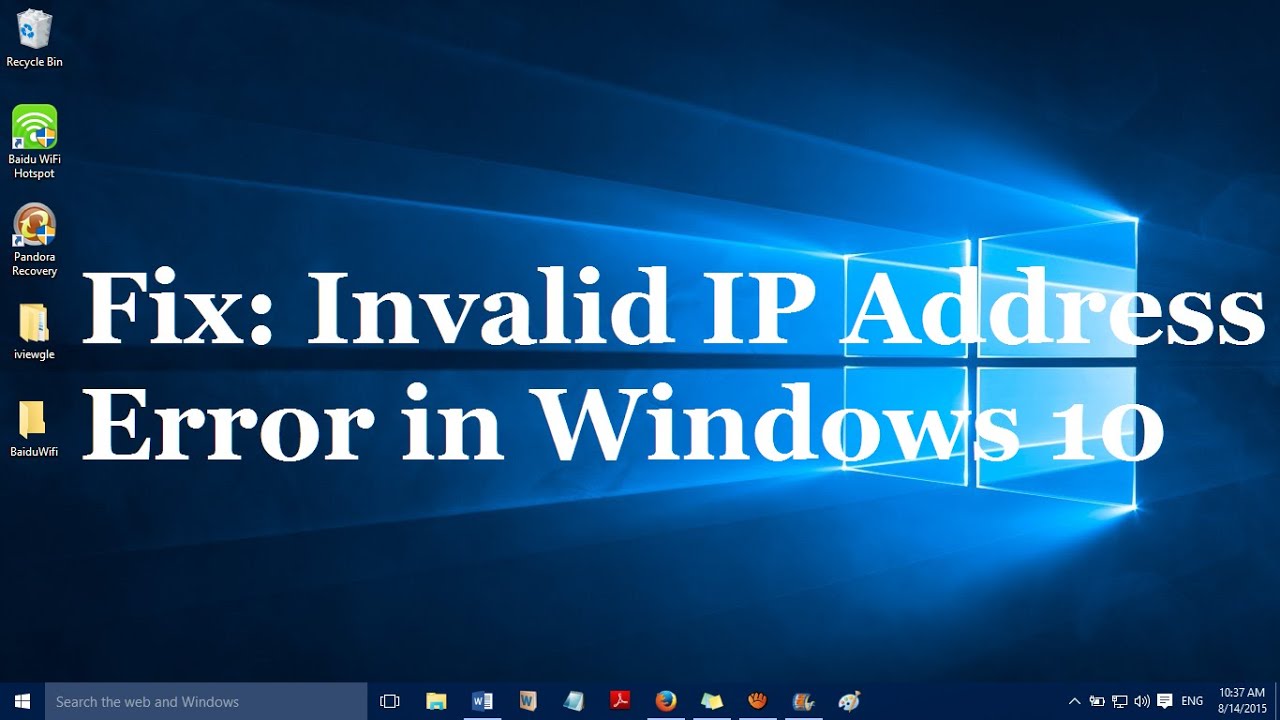Open the tan W app on taskbar
The image size is (1280, 720).
pyautogui.click(x=528, y=701)
